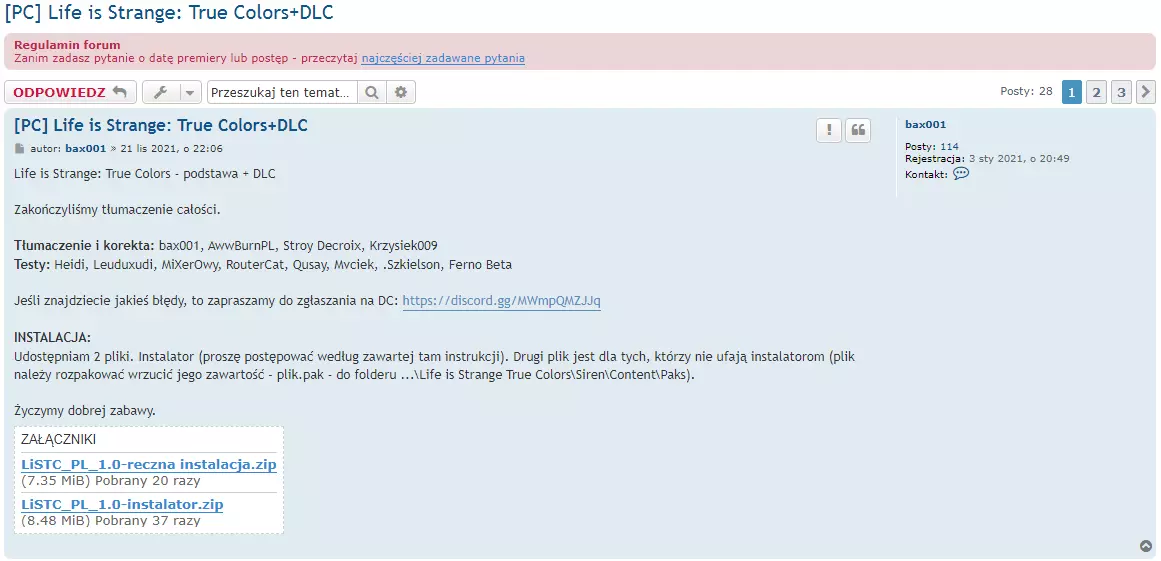Click the 'ZAŁĄCZNIKI' heading
The width and height of the screenshot is (1161, 561).
coord(58,439)
